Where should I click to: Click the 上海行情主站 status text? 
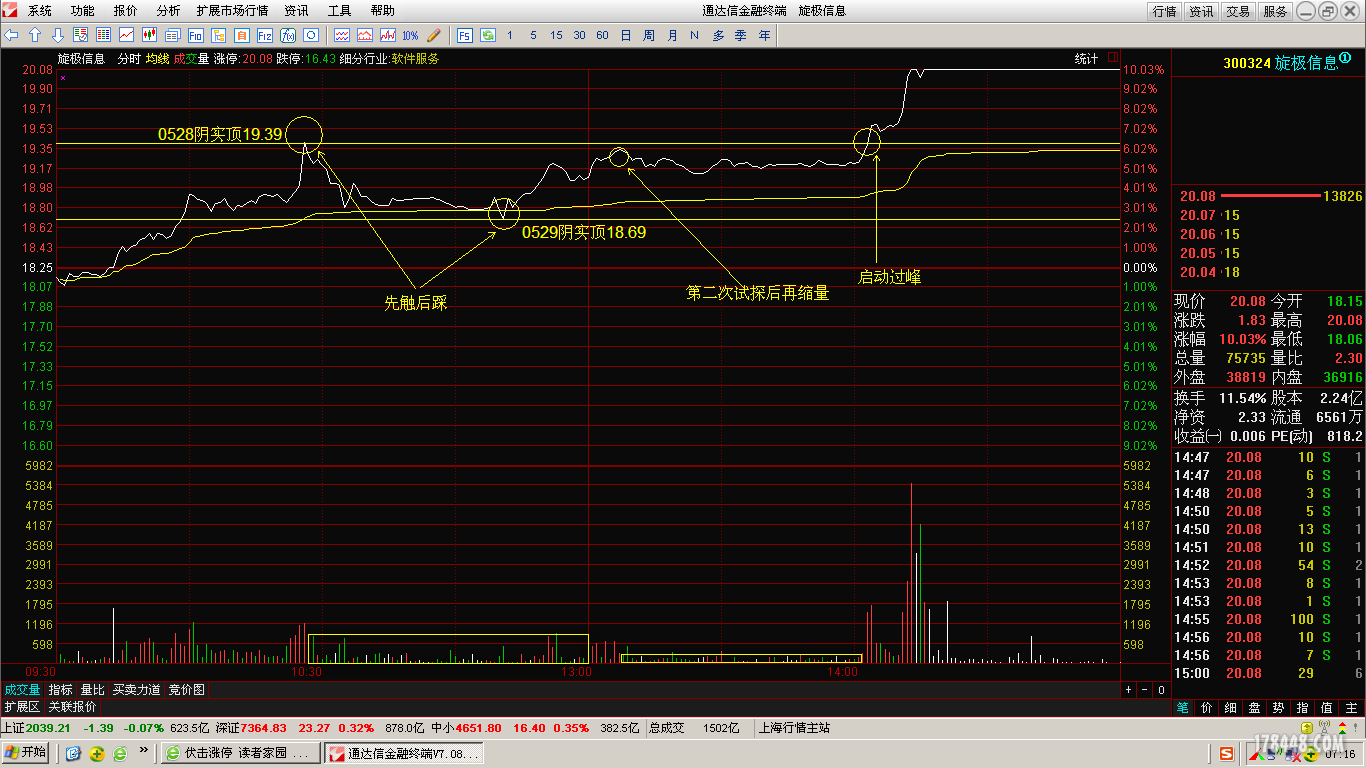[x=795, y=728]
